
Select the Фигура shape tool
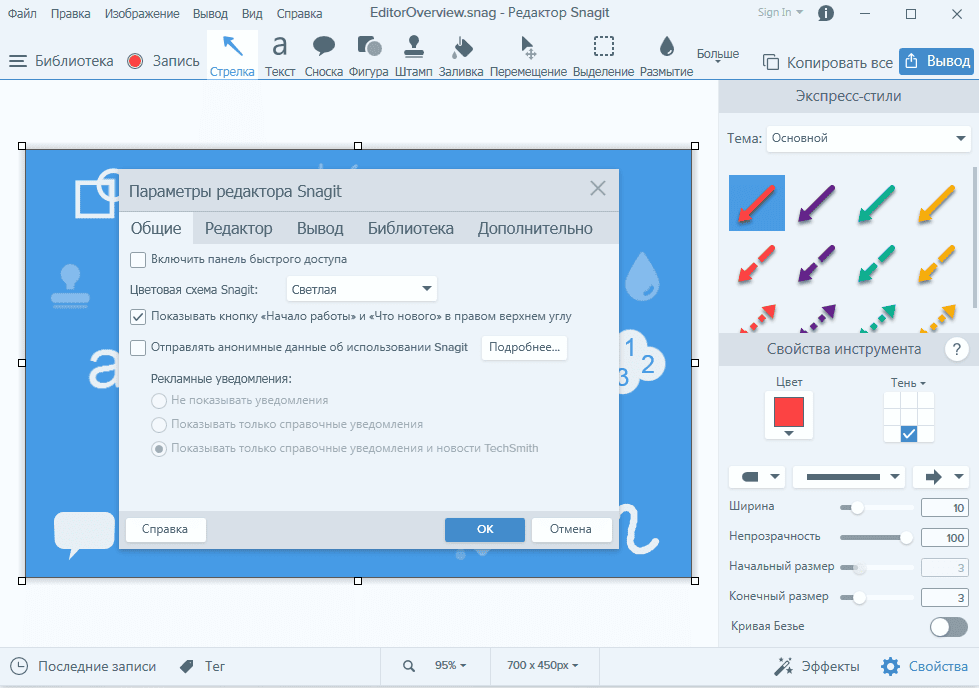click(x=368, y=55)
